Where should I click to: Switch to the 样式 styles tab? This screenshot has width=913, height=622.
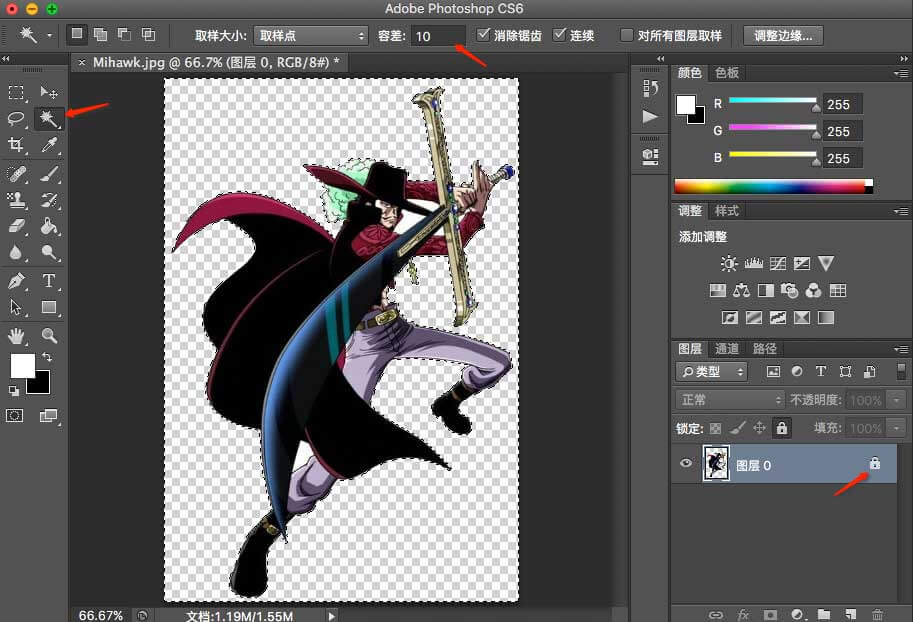coord(727,210)
